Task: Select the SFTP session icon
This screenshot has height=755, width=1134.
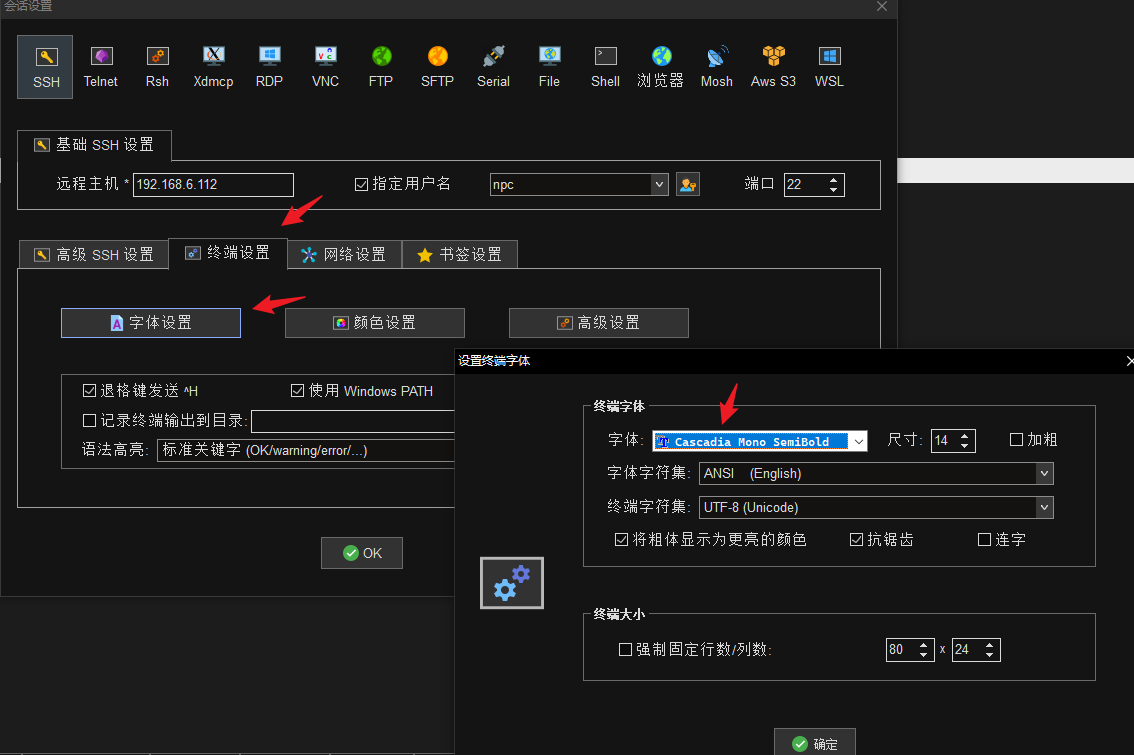Action: [437, 67]
